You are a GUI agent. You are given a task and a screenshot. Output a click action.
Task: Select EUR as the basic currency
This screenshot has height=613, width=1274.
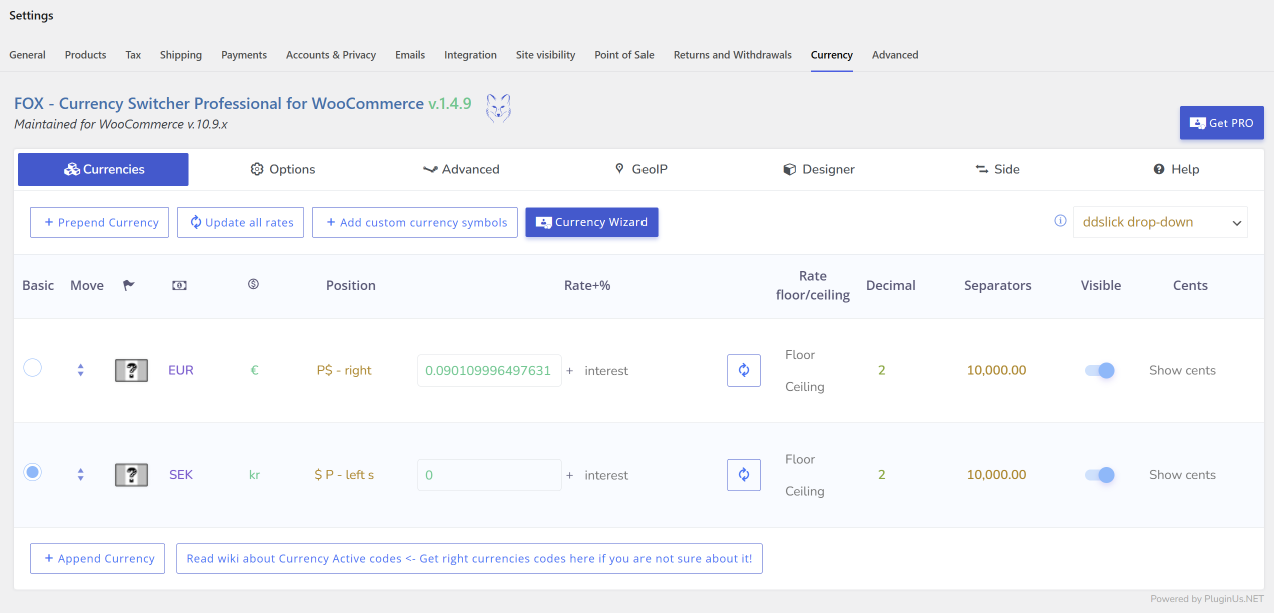[32, 368]
